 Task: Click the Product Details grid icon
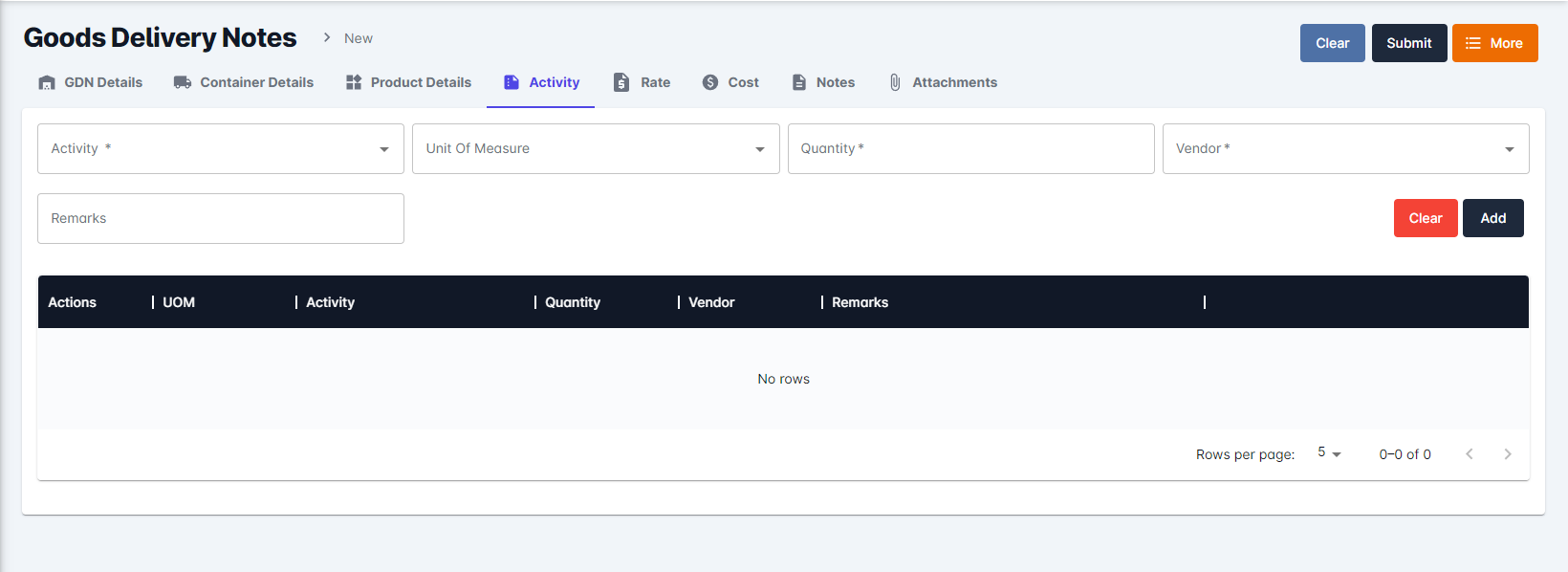coord(354,82)
